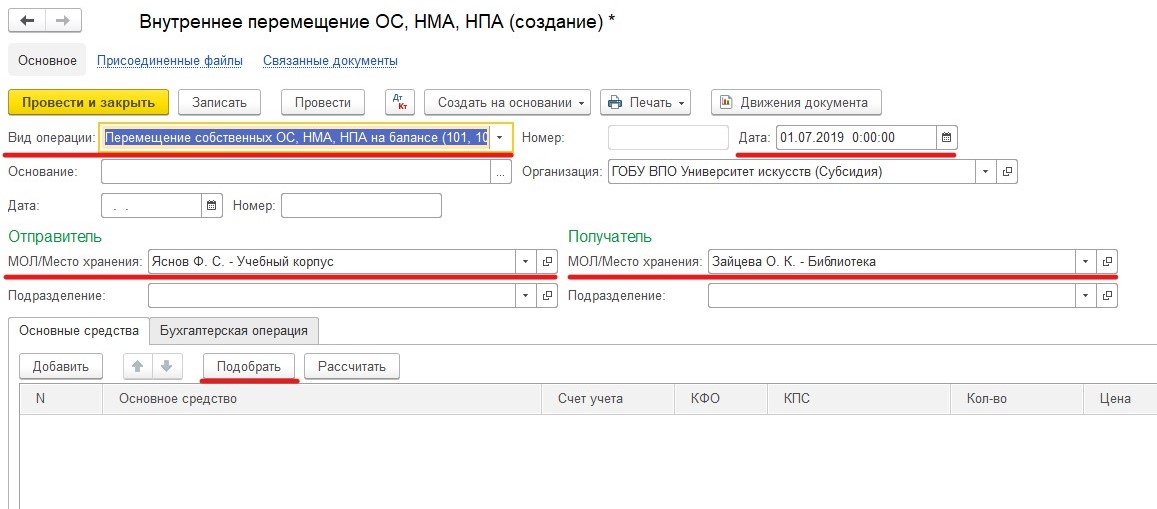Open the Организация record via open icon
The height and width of the screenshot is (509, 1157).
click(1007, 171)
